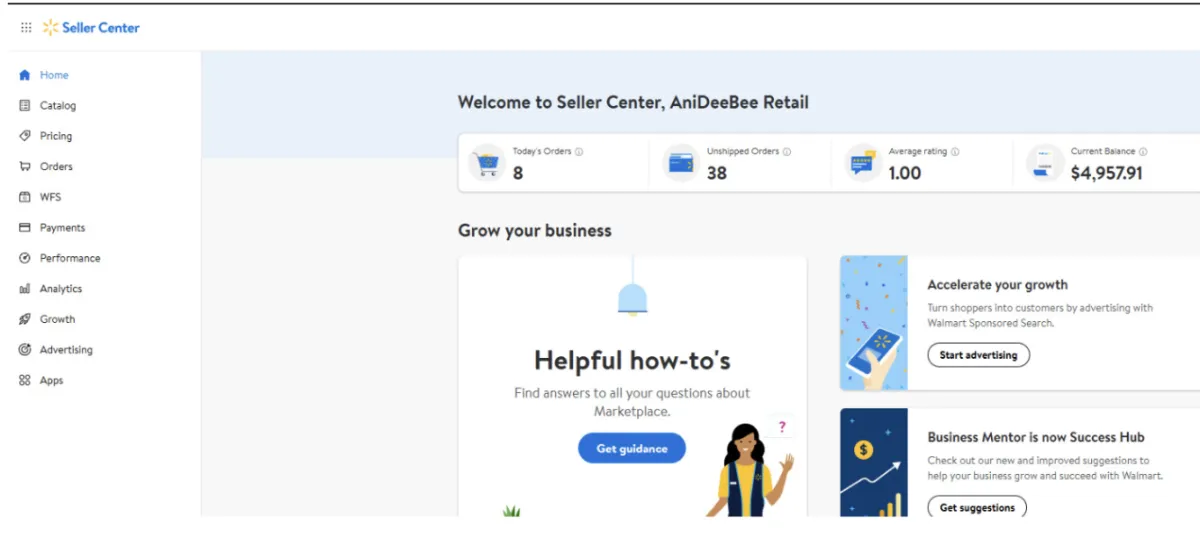Click the Today's Orders value 8

[518, 173]
